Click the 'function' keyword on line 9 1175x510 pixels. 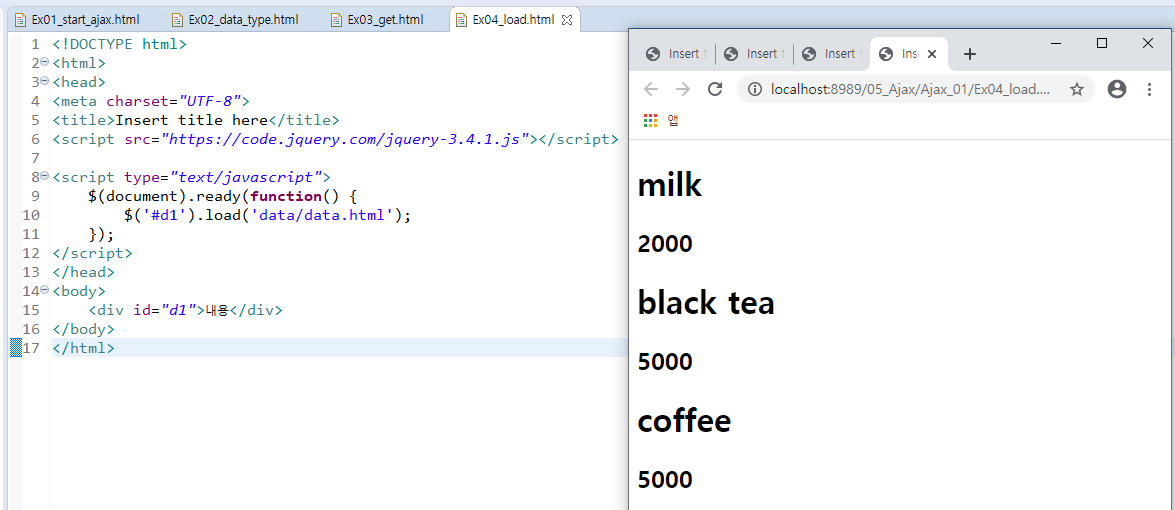click(286, 195)
